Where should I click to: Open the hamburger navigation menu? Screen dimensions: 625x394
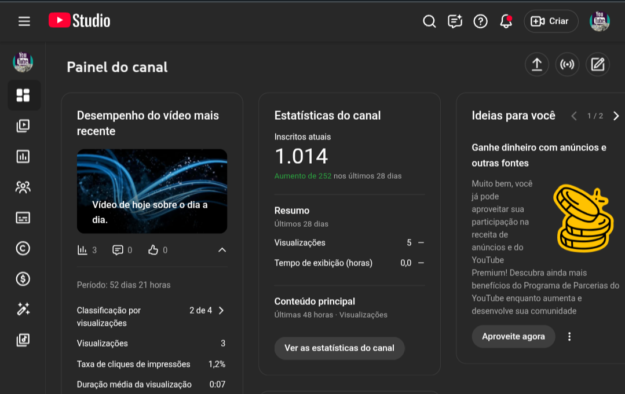click(x=24, y=21)
